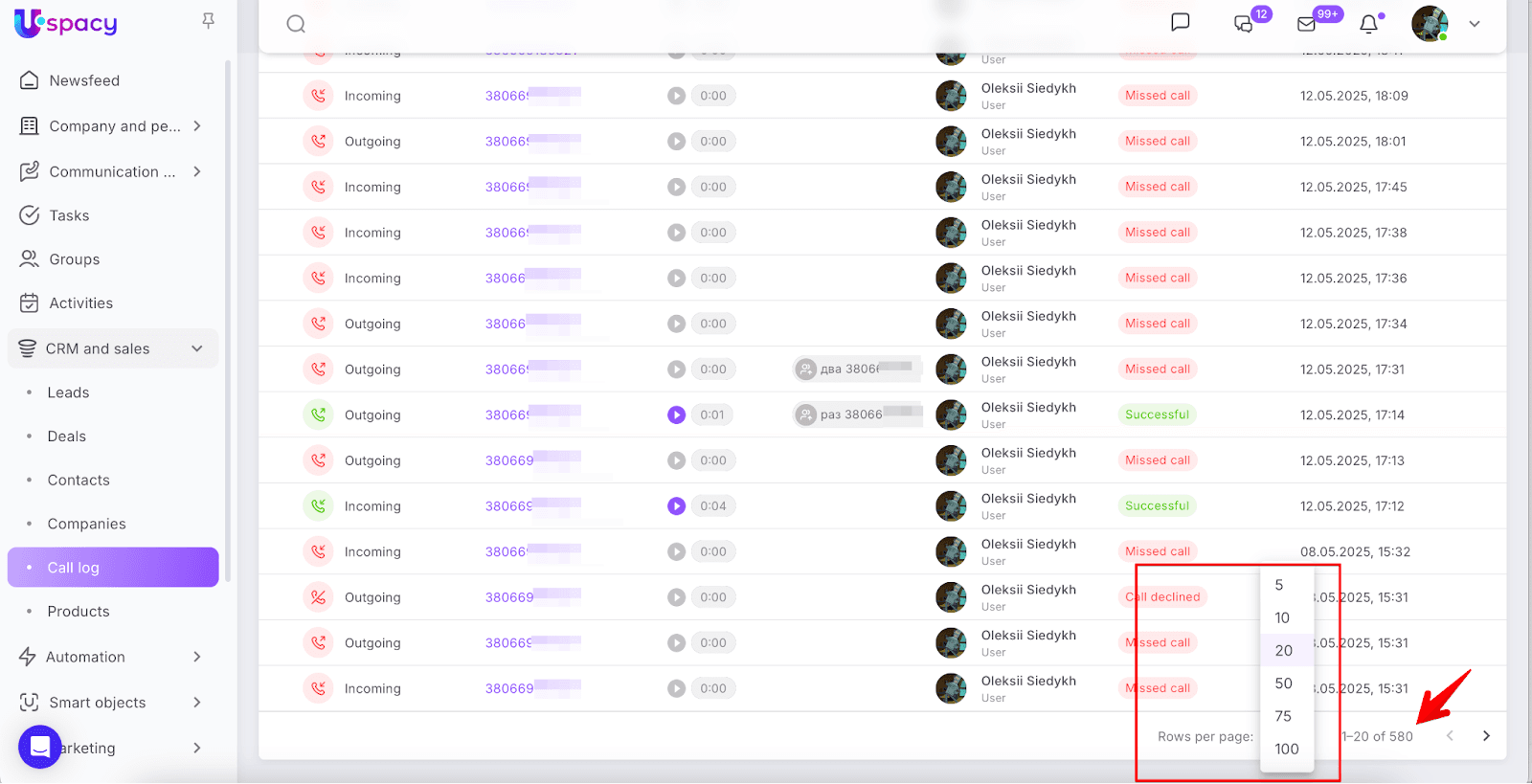Click play button on the 18:09 call
The width and height of the screenshot is (1532, 784).
[x=677, y=96]
